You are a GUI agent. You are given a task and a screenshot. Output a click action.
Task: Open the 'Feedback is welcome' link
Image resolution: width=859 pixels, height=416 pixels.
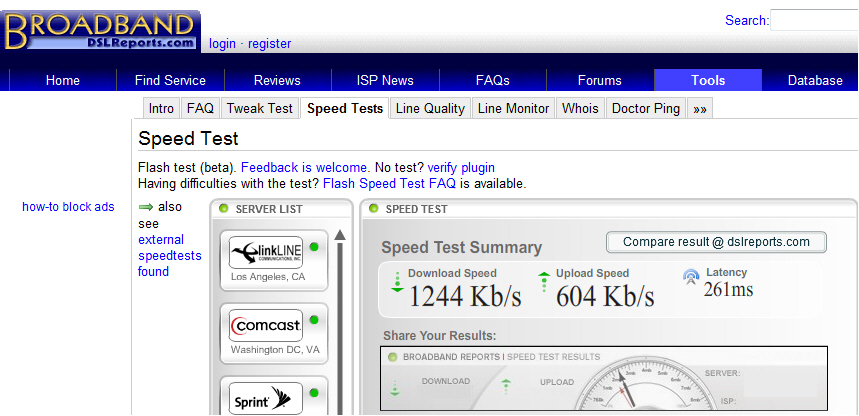(304, 168)
